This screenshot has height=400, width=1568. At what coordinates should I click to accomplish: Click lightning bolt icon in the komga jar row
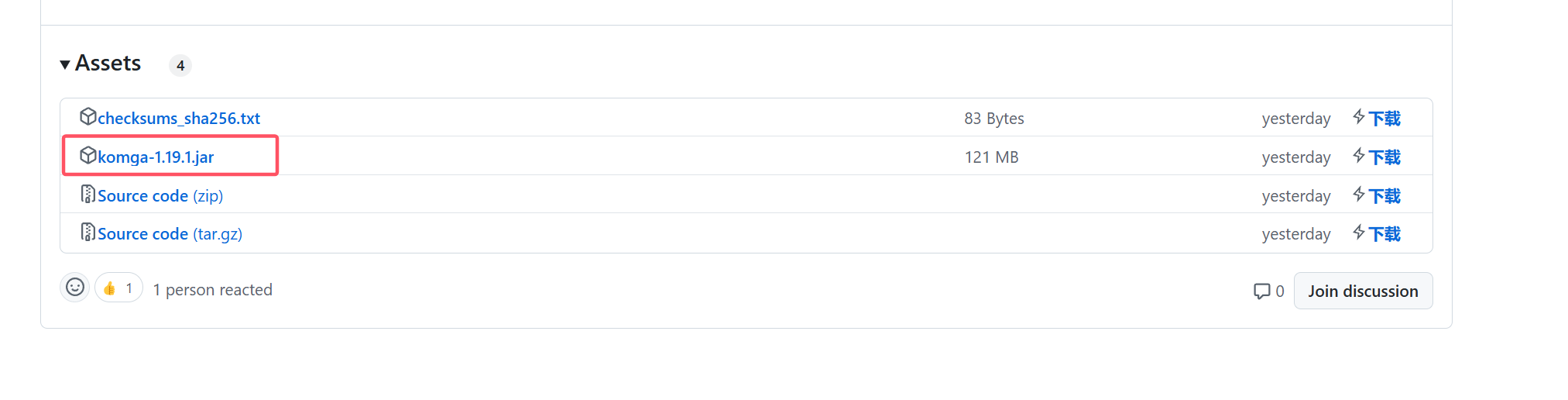click(x=1359, y=156)
